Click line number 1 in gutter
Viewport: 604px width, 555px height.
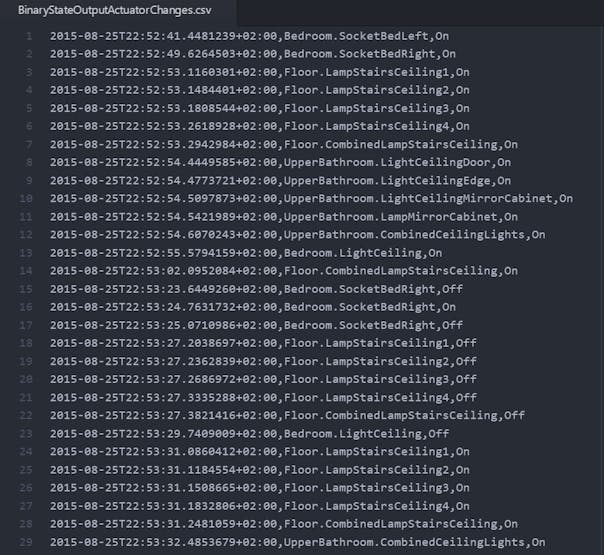pos(29,37)
